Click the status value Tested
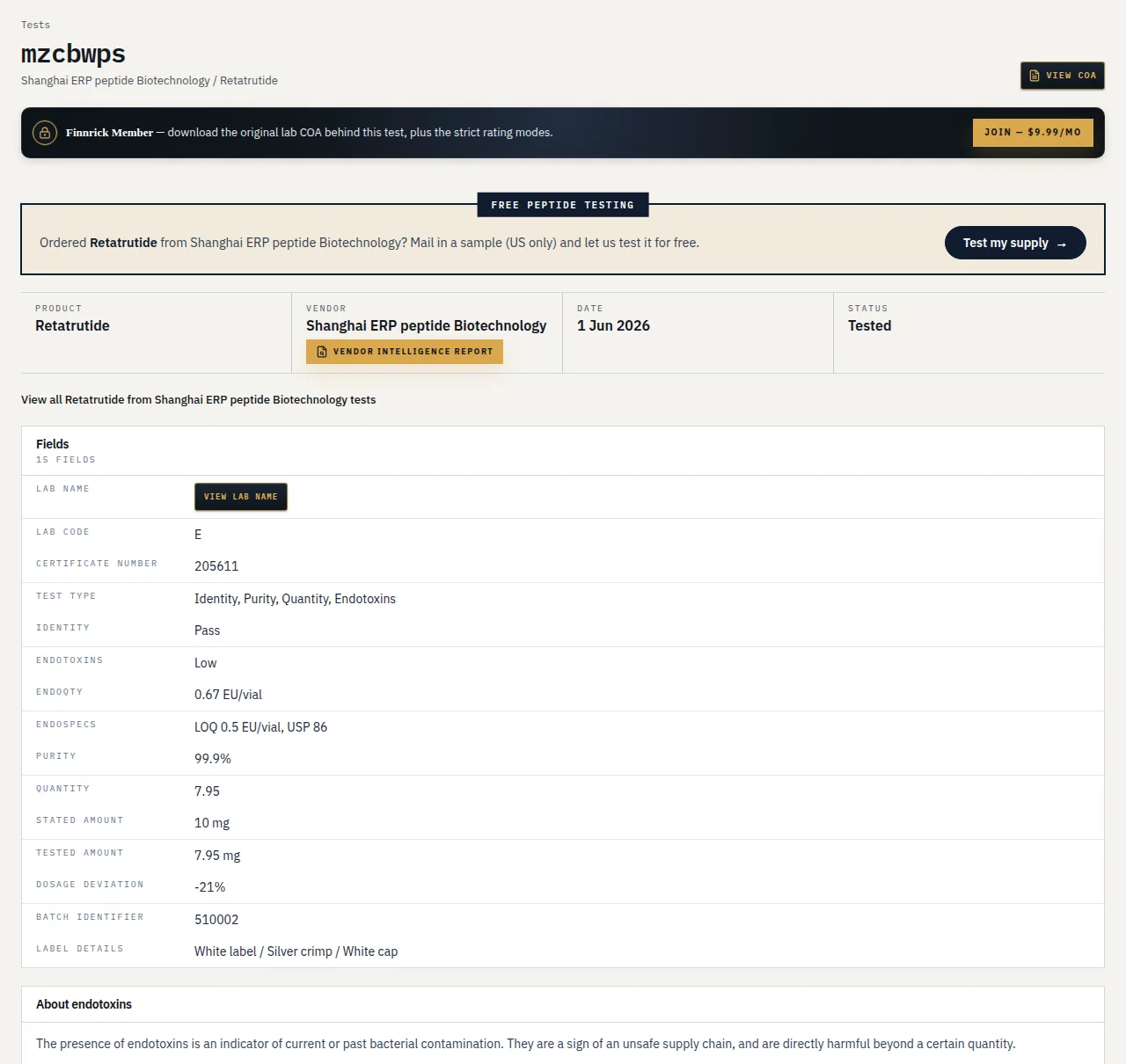 pyautogui.click(x=870, y=325)
